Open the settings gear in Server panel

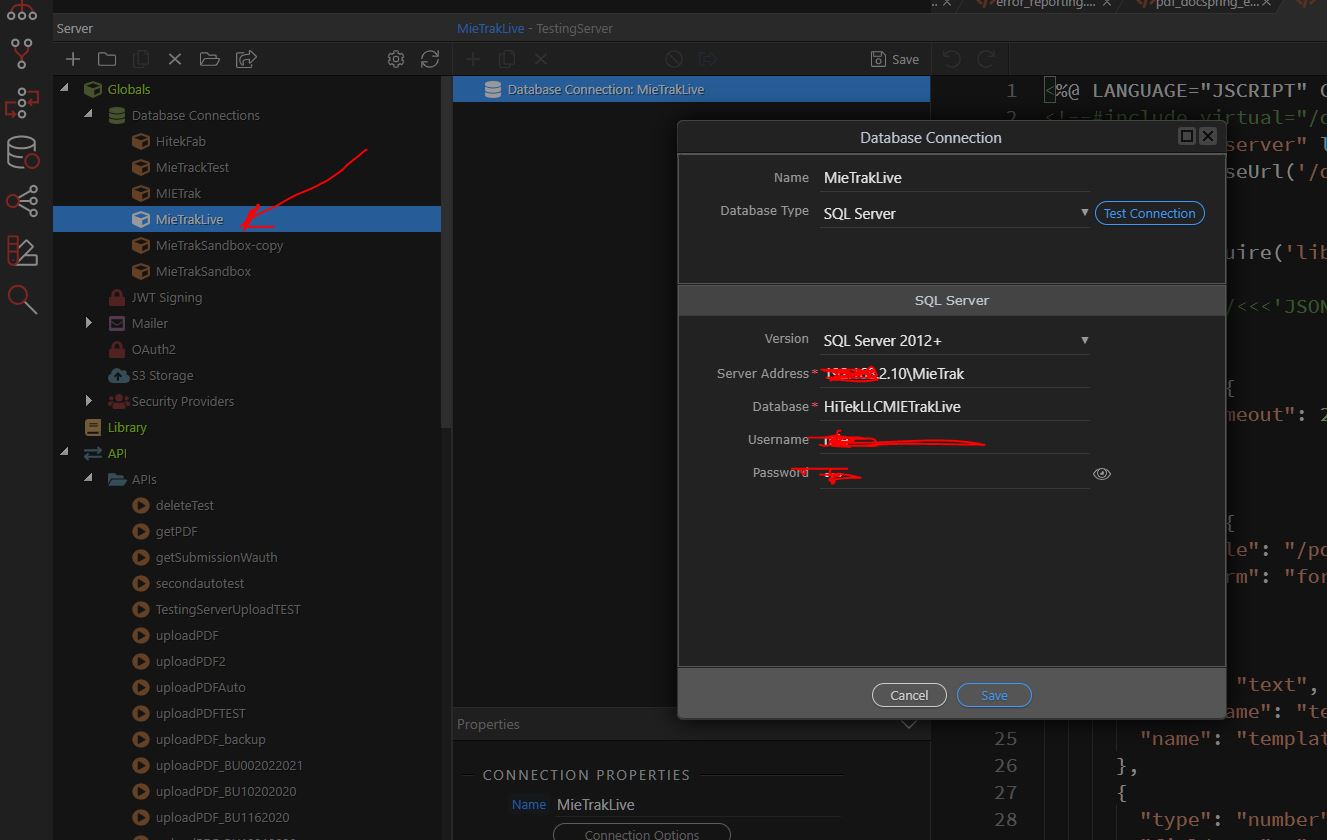pyautogui.click(x=396, y=60)
